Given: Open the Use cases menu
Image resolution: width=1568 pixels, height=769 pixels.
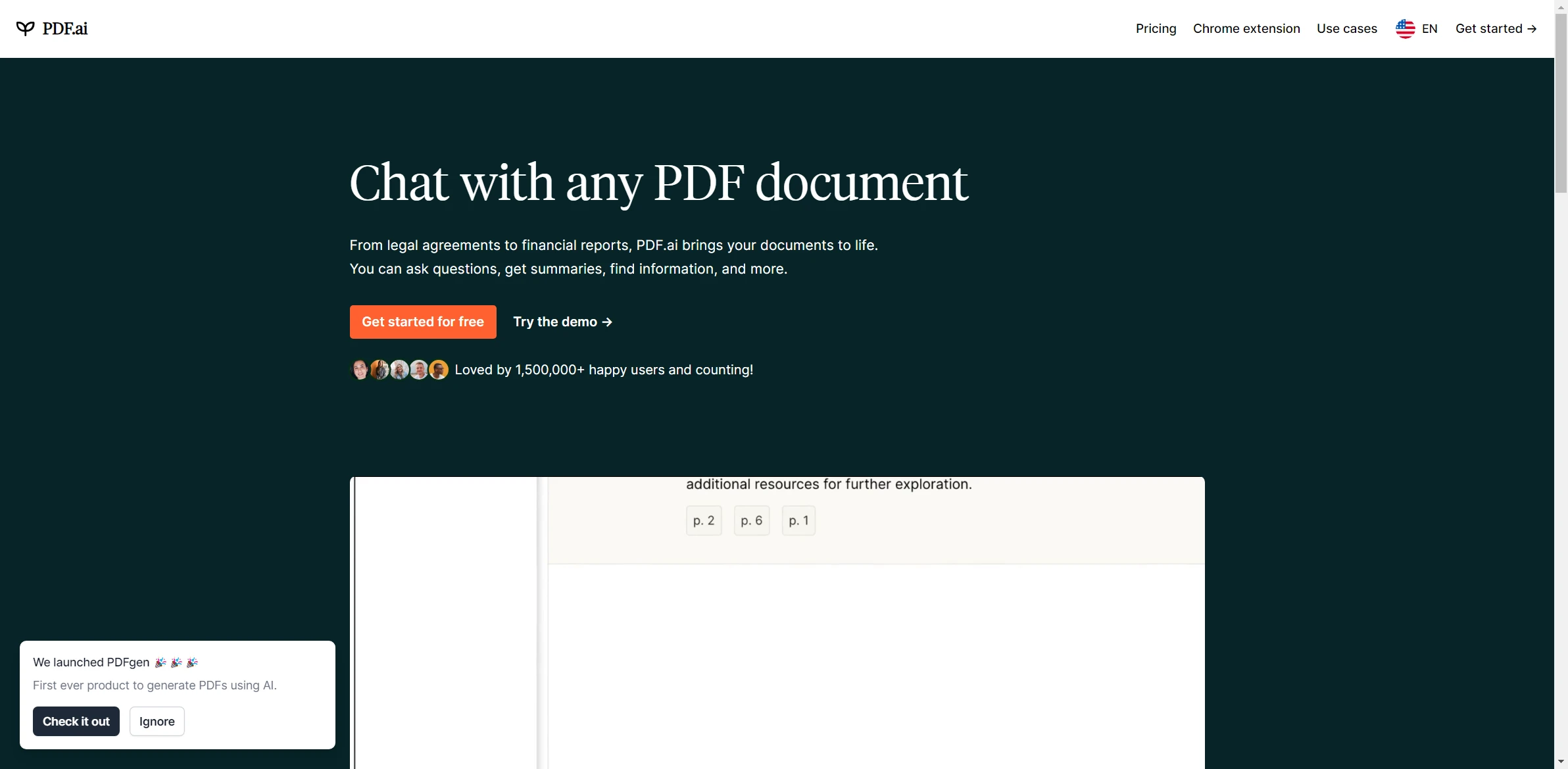Looking at the screenshot, I should point(1346,28).
